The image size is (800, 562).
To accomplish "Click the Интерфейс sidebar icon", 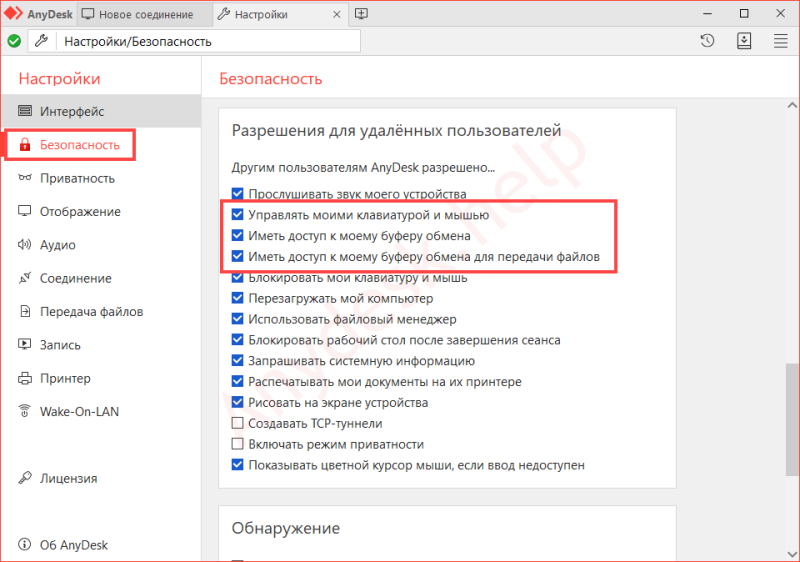I will pyautogui.click(x=24, y=111).
